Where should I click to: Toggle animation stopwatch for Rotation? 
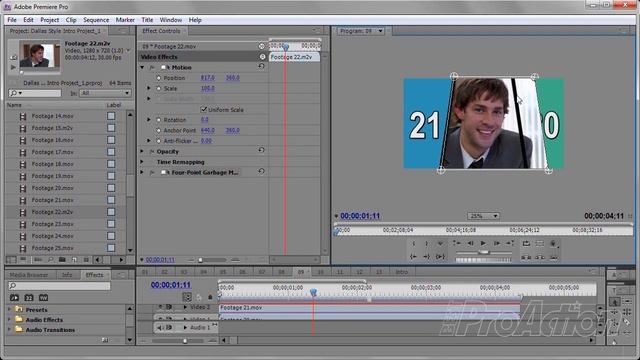pyautogui.click(x=159, y=120)
